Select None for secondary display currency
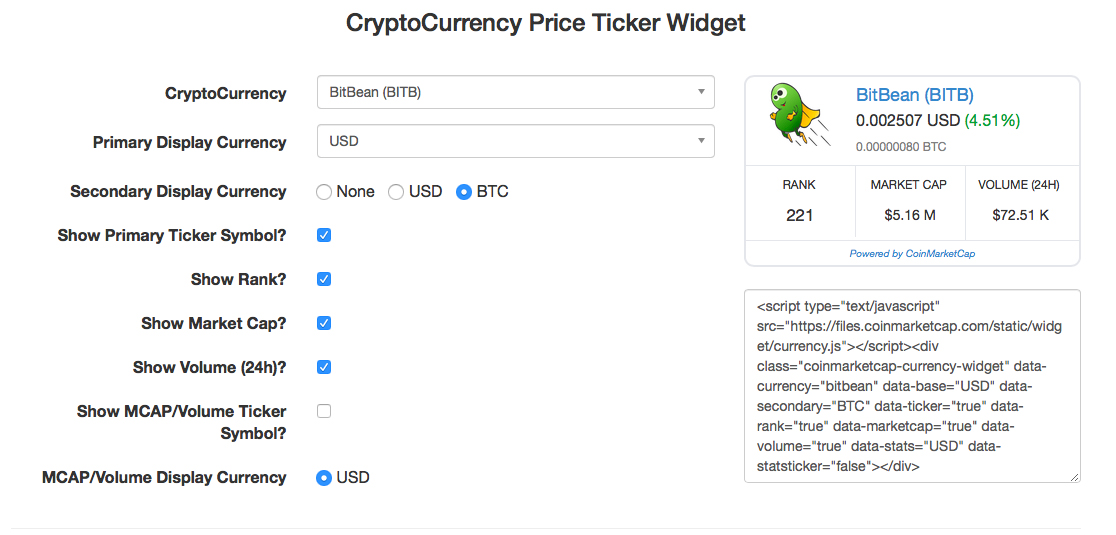 [324, 192]
